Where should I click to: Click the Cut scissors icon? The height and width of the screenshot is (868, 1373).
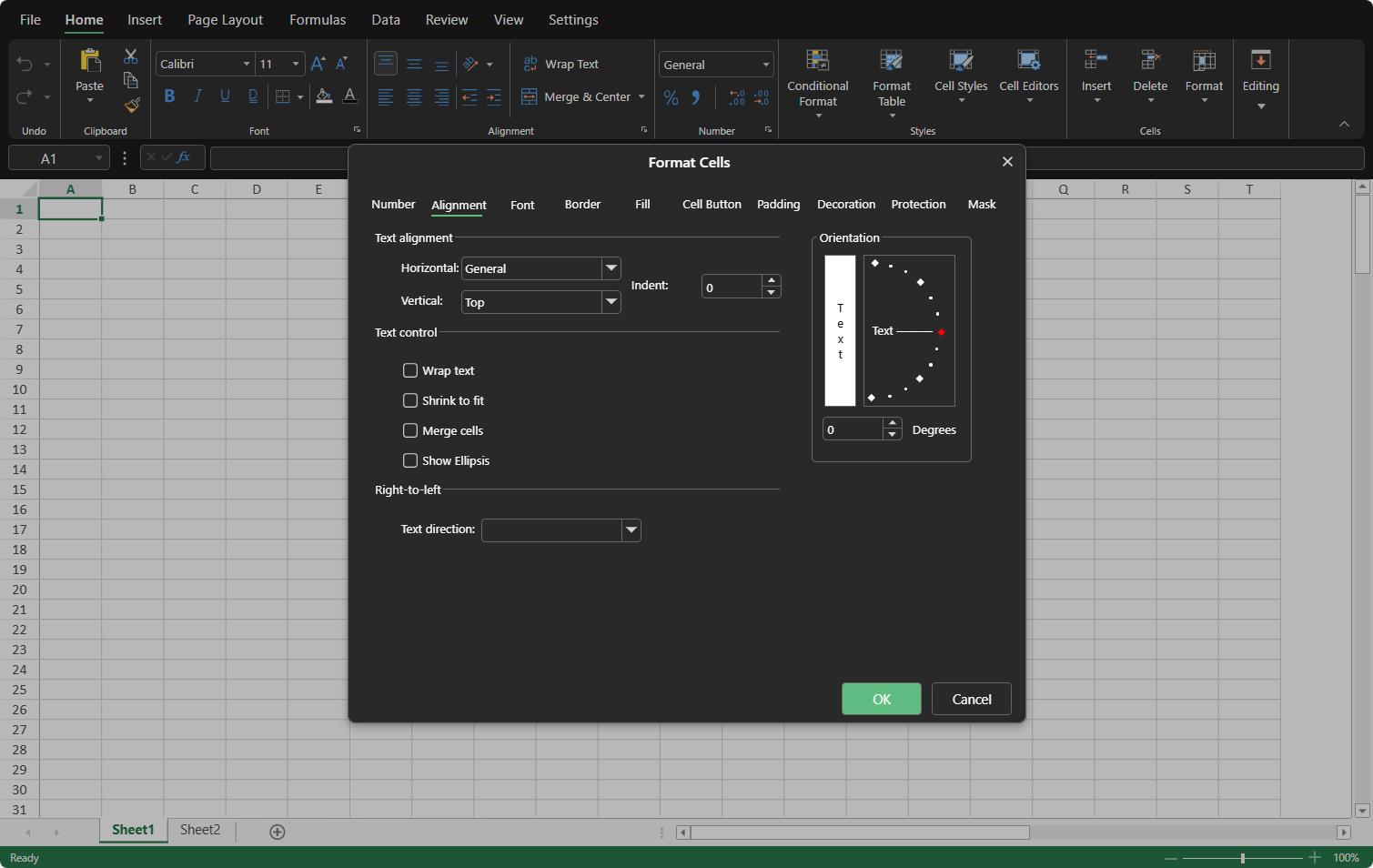[x=131, y=56]
